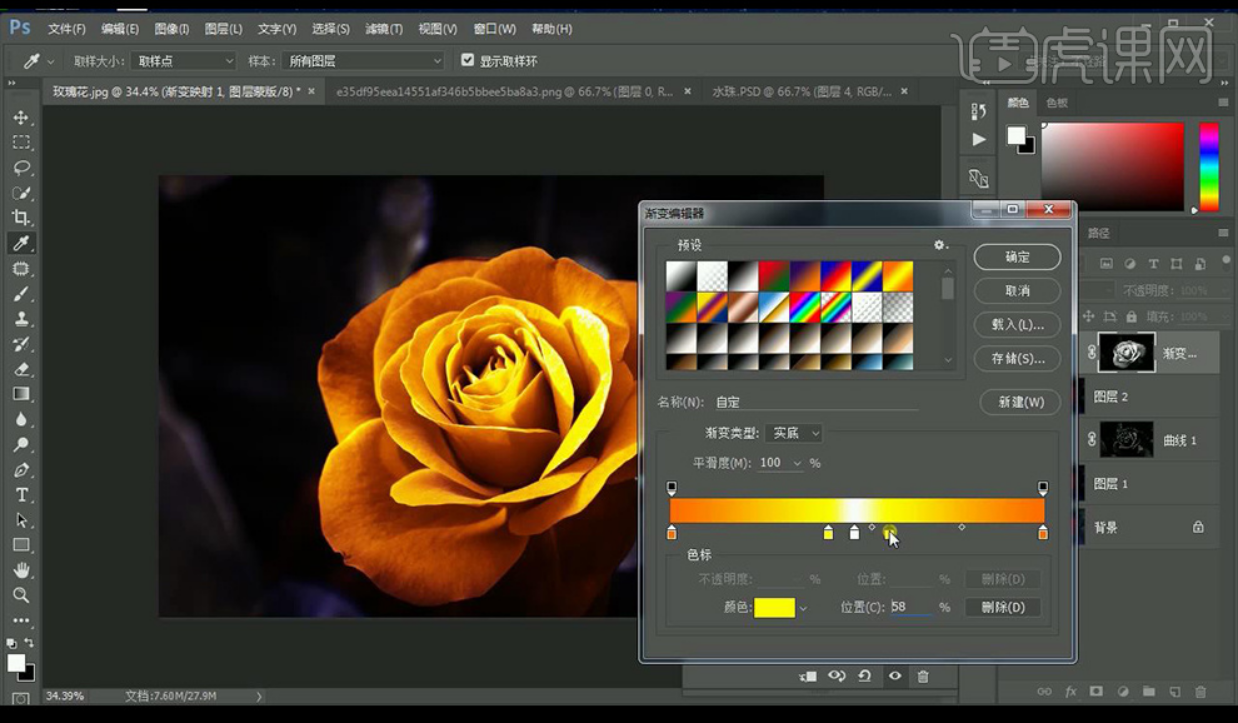1238x723 pixels.
Task: Select the Blur tool
Action: coord(21,419)
